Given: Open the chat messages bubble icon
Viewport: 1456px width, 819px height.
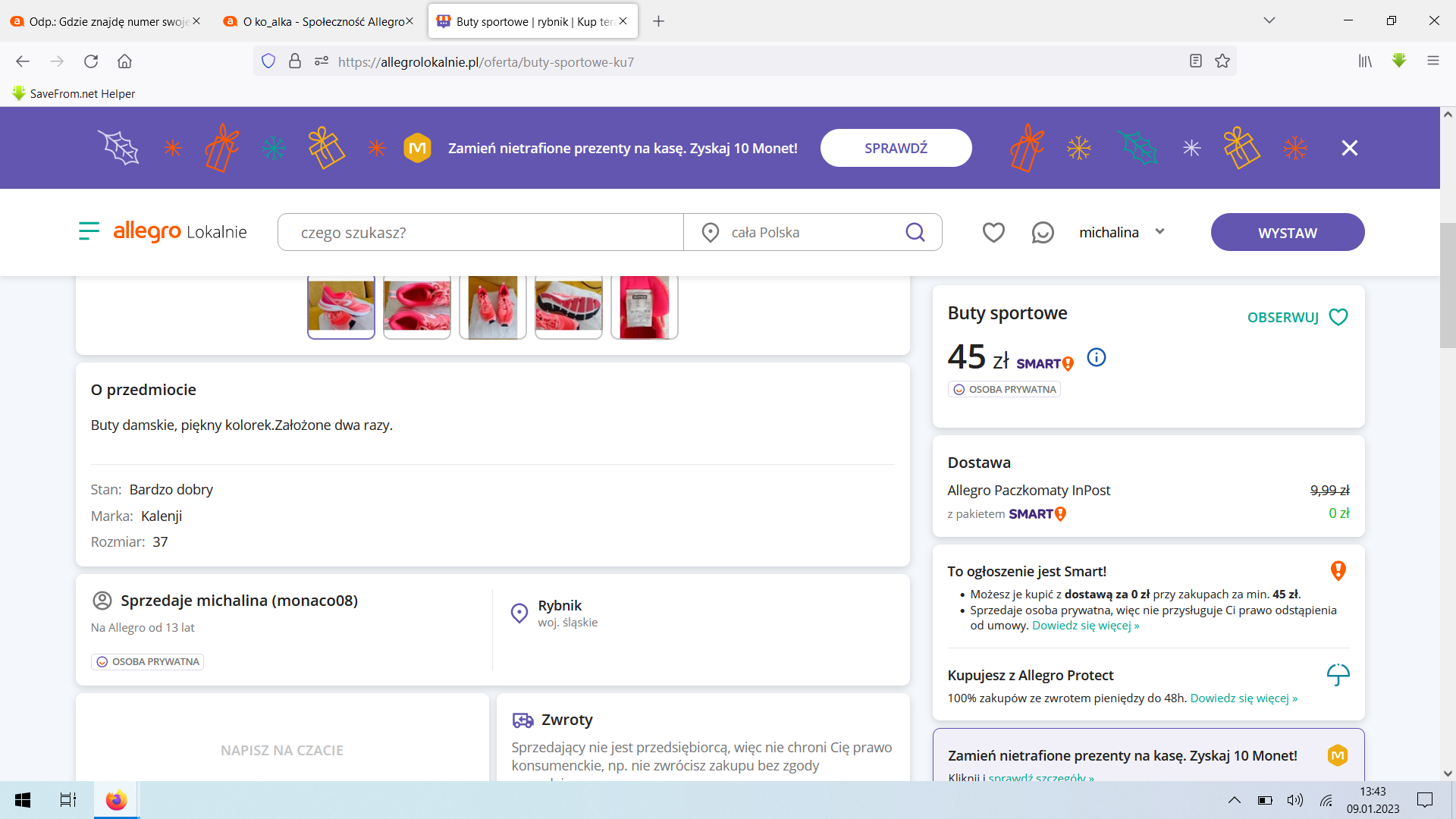Looking at the screenshot, I should click(1043, 232).
